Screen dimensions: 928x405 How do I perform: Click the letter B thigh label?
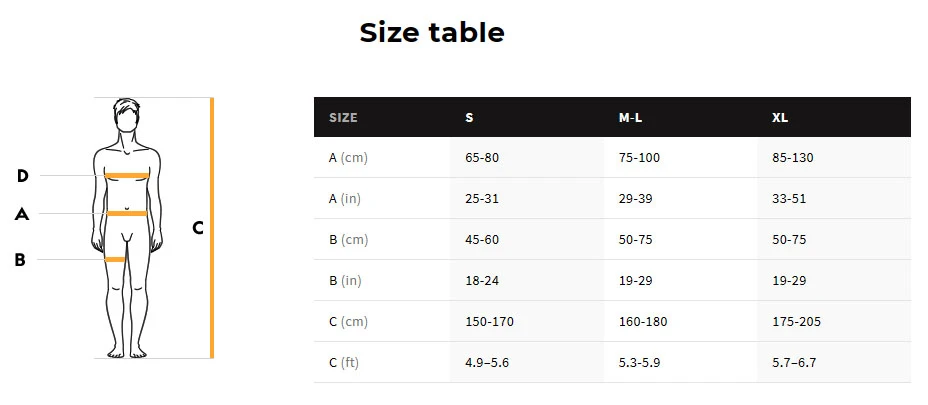tap(20, 260)
